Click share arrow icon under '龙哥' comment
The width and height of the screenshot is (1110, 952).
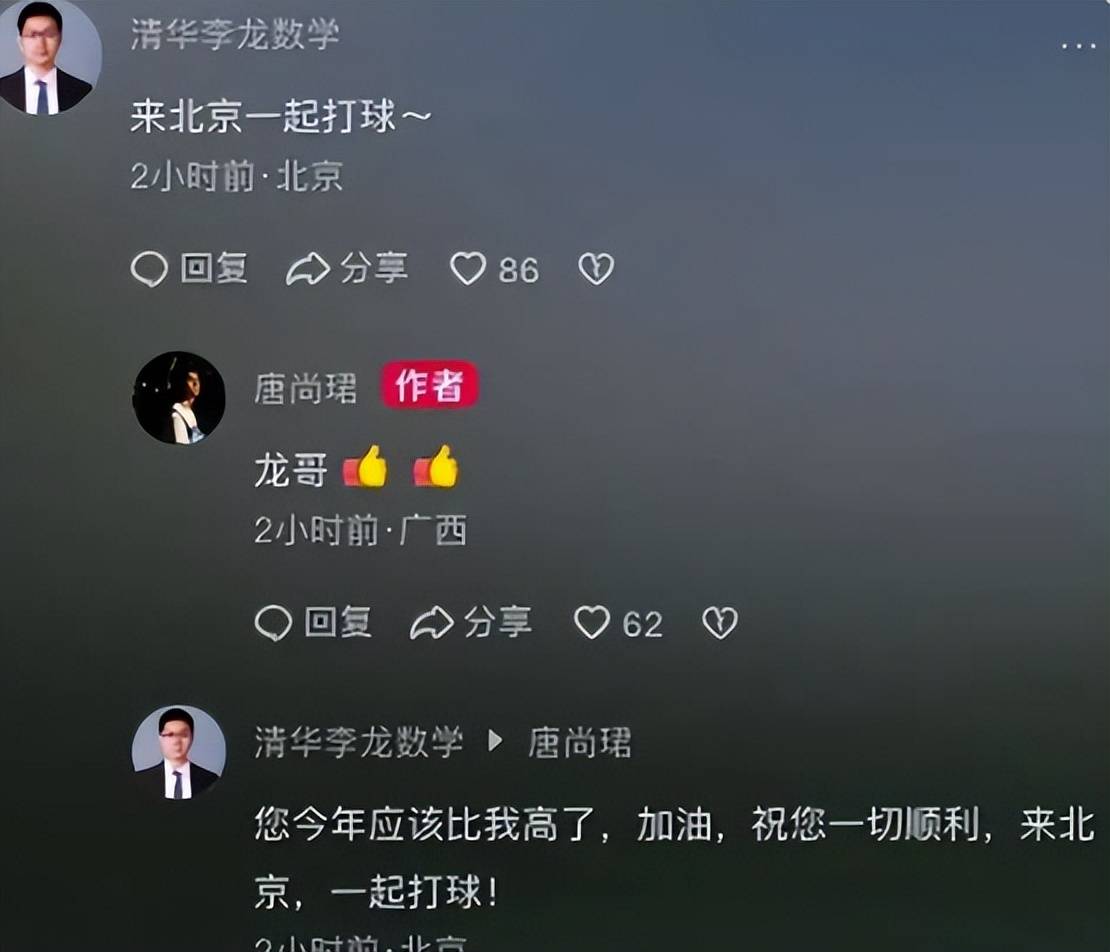(432, 623)
